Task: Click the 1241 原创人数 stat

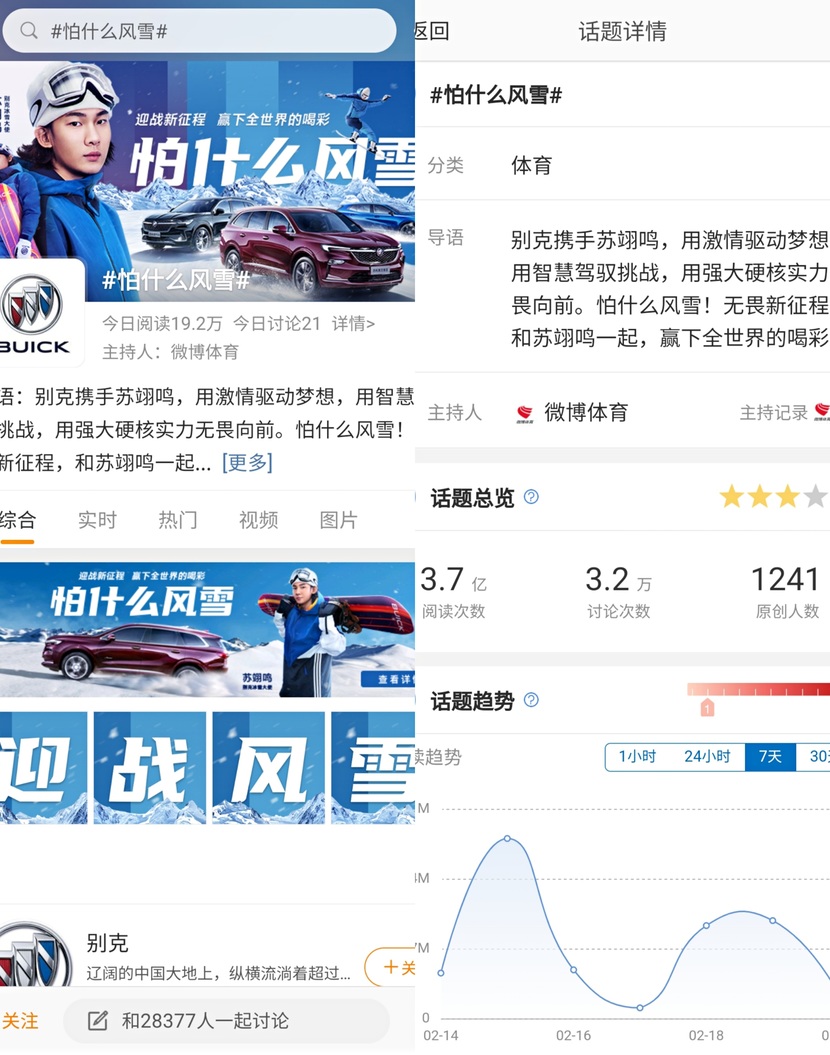Action: coord(786,591)
